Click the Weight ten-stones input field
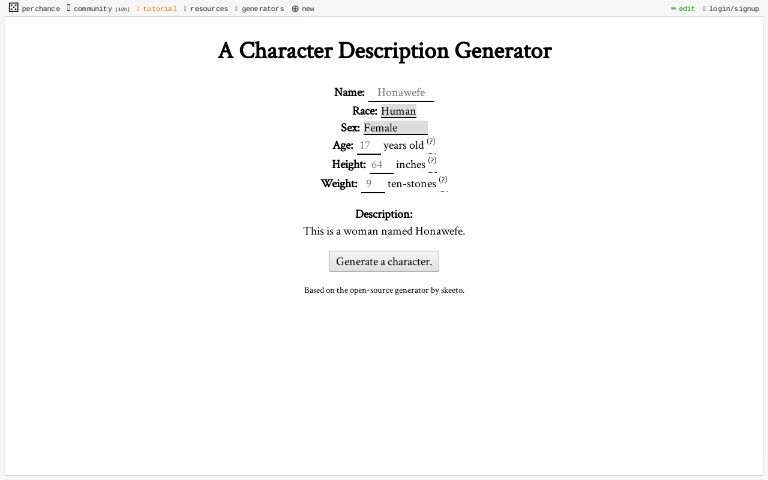Viewport: 768px width, 480px height. coord(372,184)
